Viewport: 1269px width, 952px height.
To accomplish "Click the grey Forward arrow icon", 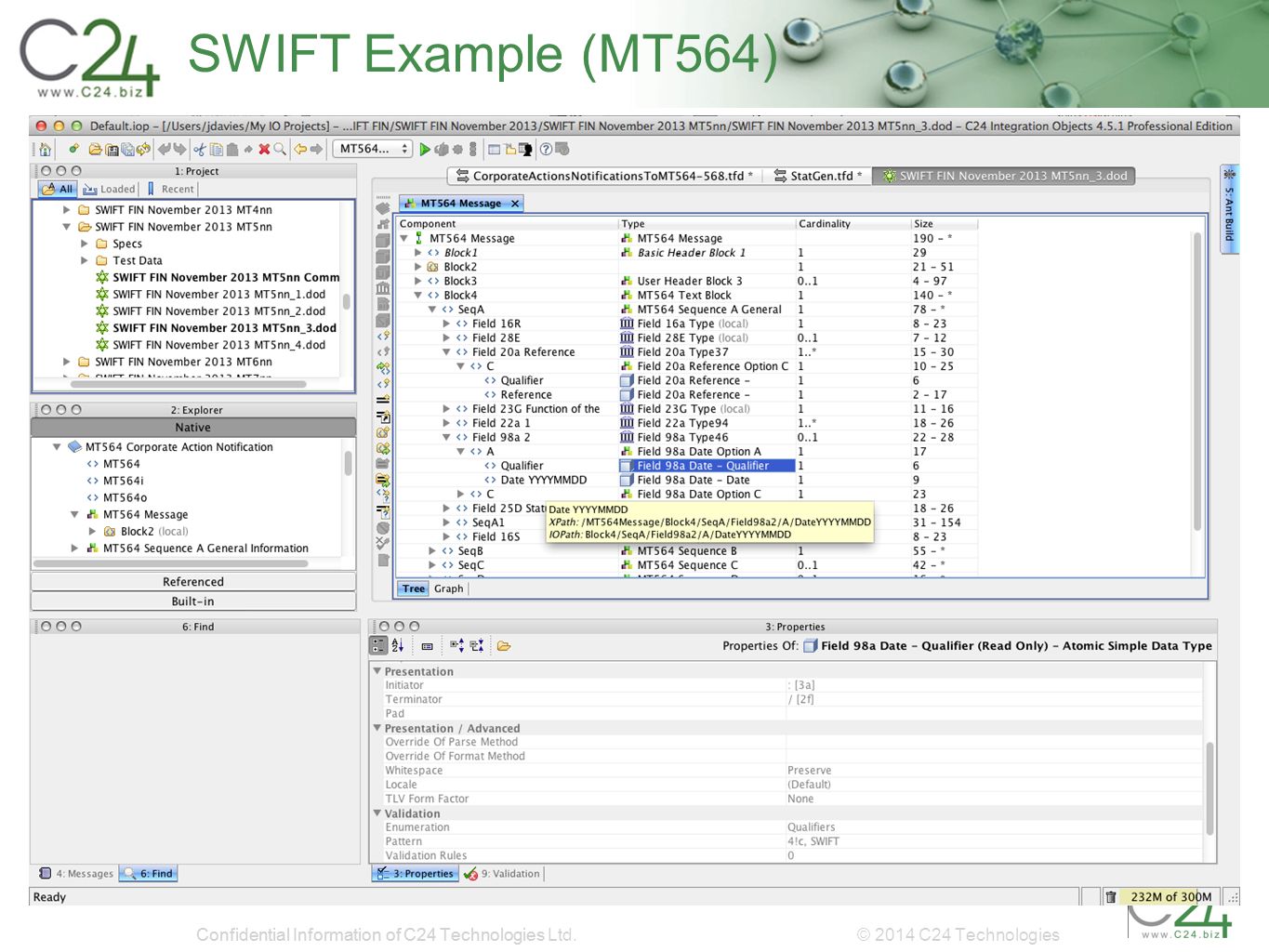I will tap(317, 149).
